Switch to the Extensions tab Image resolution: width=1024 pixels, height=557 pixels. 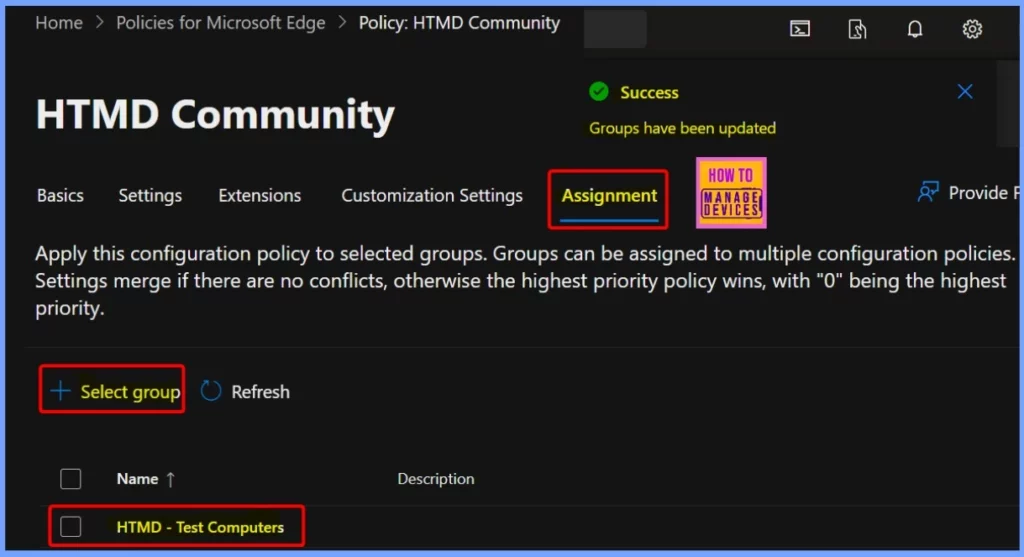[259, 195]
